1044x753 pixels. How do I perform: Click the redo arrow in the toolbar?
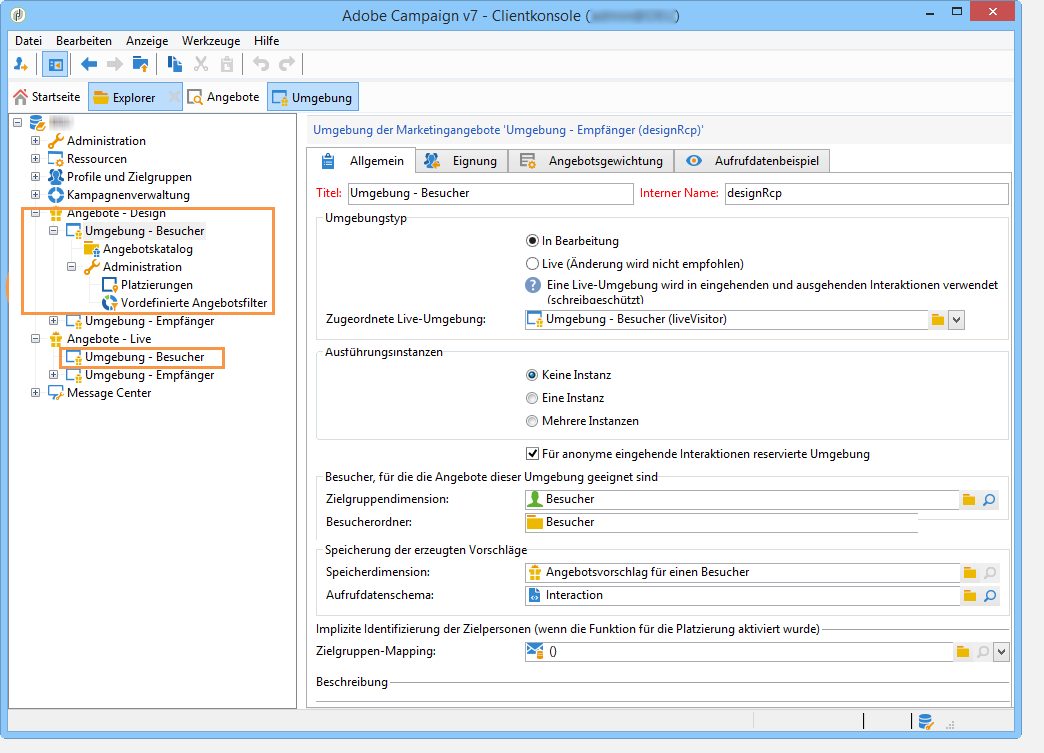point(287,64)
